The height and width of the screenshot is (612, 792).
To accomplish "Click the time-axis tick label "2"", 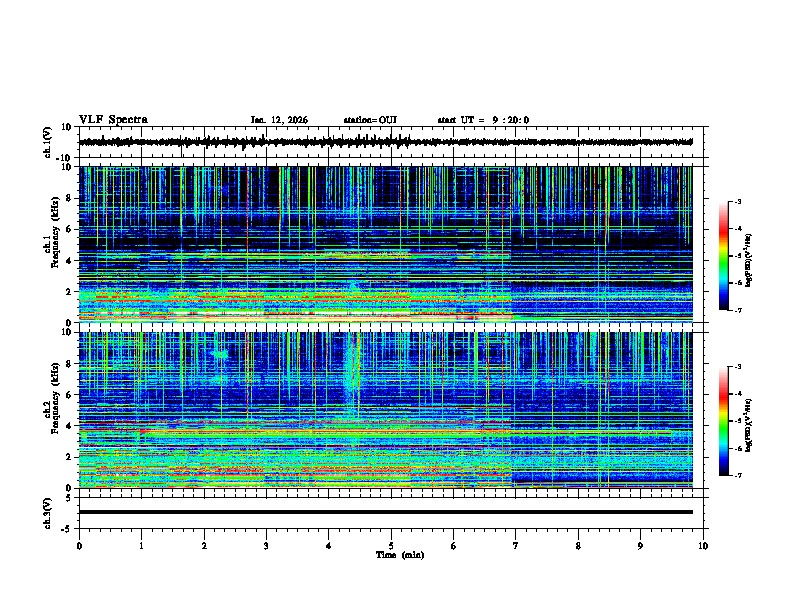I will pyautogui.click(x=204, y=546).
